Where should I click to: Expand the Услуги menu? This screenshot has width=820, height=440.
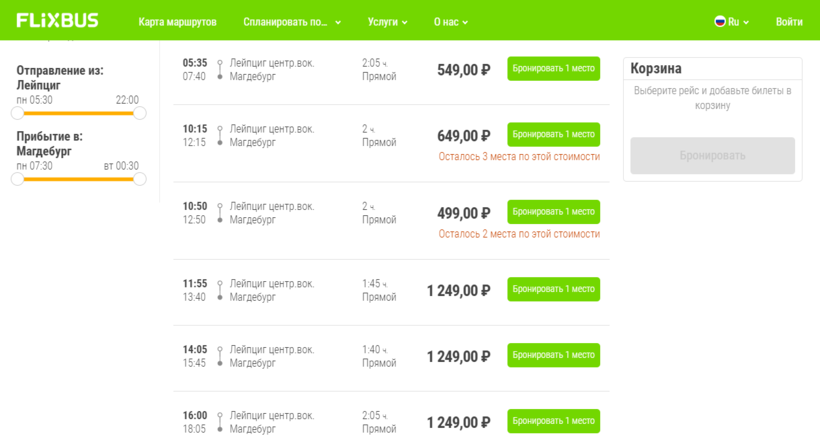pos(388,21)
